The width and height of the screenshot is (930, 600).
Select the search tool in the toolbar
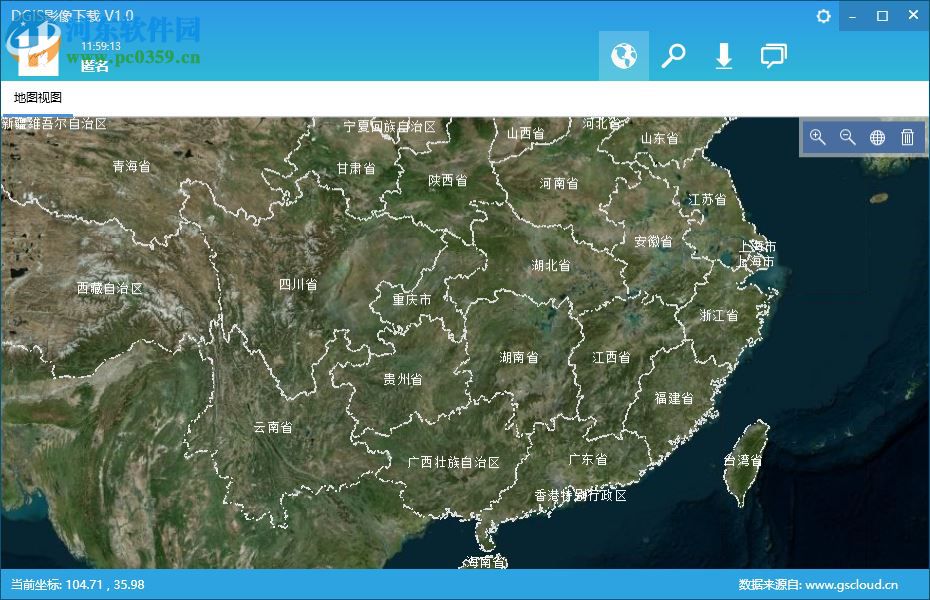(673, 56)
